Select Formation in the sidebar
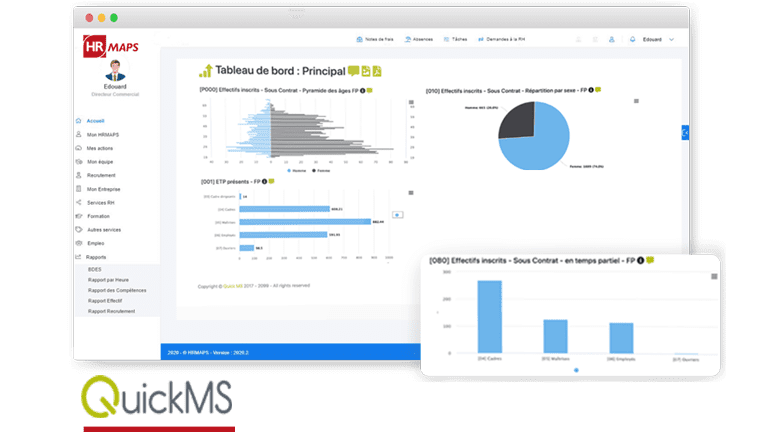 98,216
